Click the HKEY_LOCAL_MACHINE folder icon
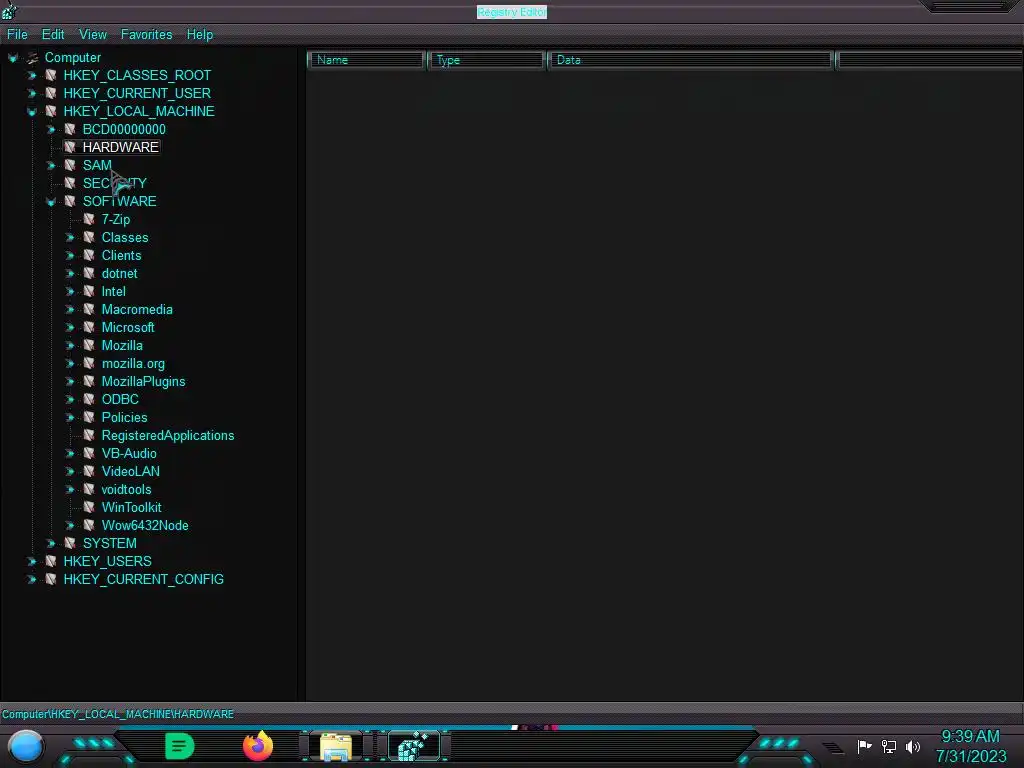This screenshot has width=1024, height=768. pyautogui.click(x=51, y=112)
